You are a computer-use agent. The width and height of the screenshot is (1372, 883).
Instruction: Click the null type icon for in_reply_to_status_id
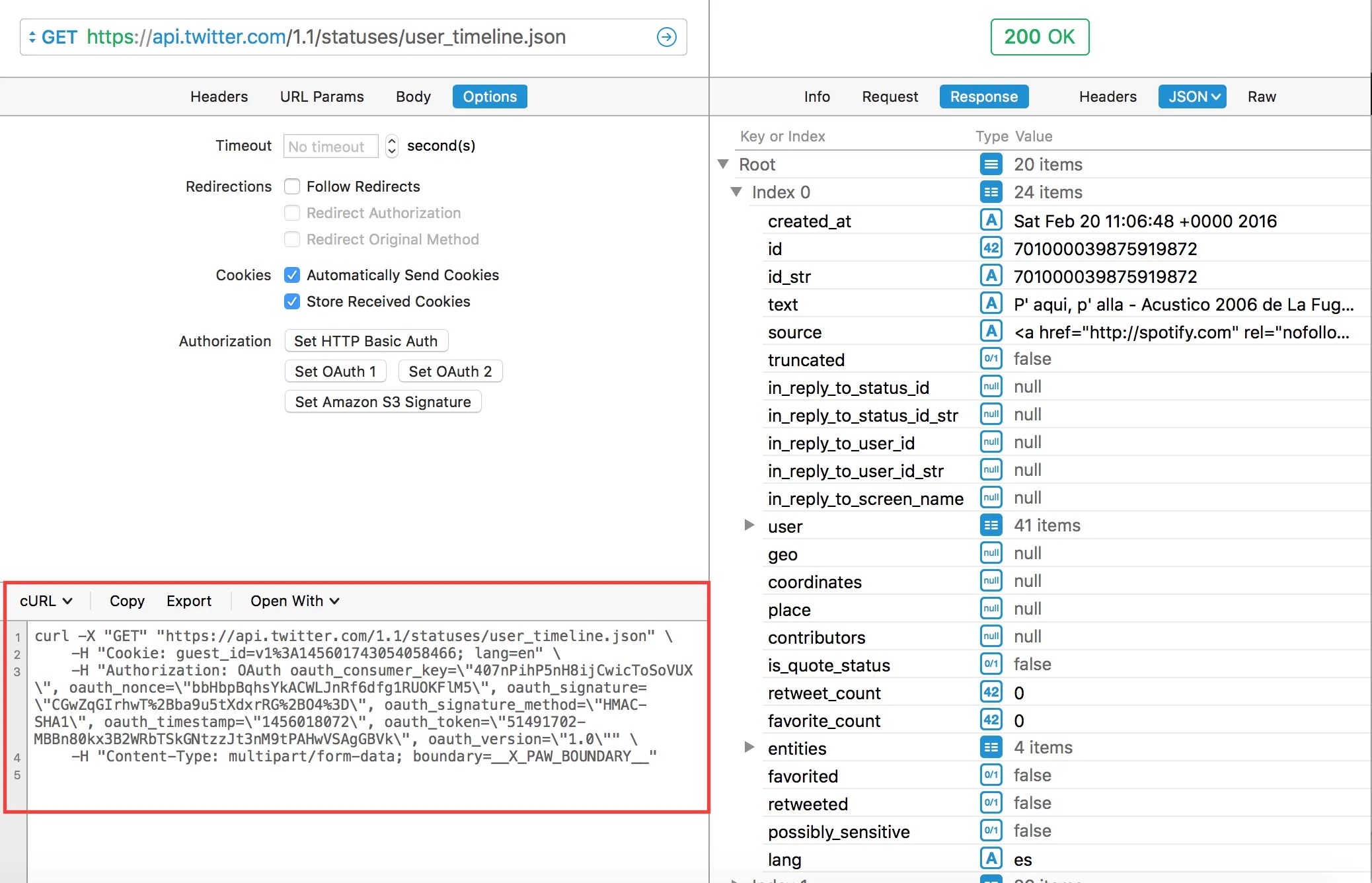tap(991, 387)
